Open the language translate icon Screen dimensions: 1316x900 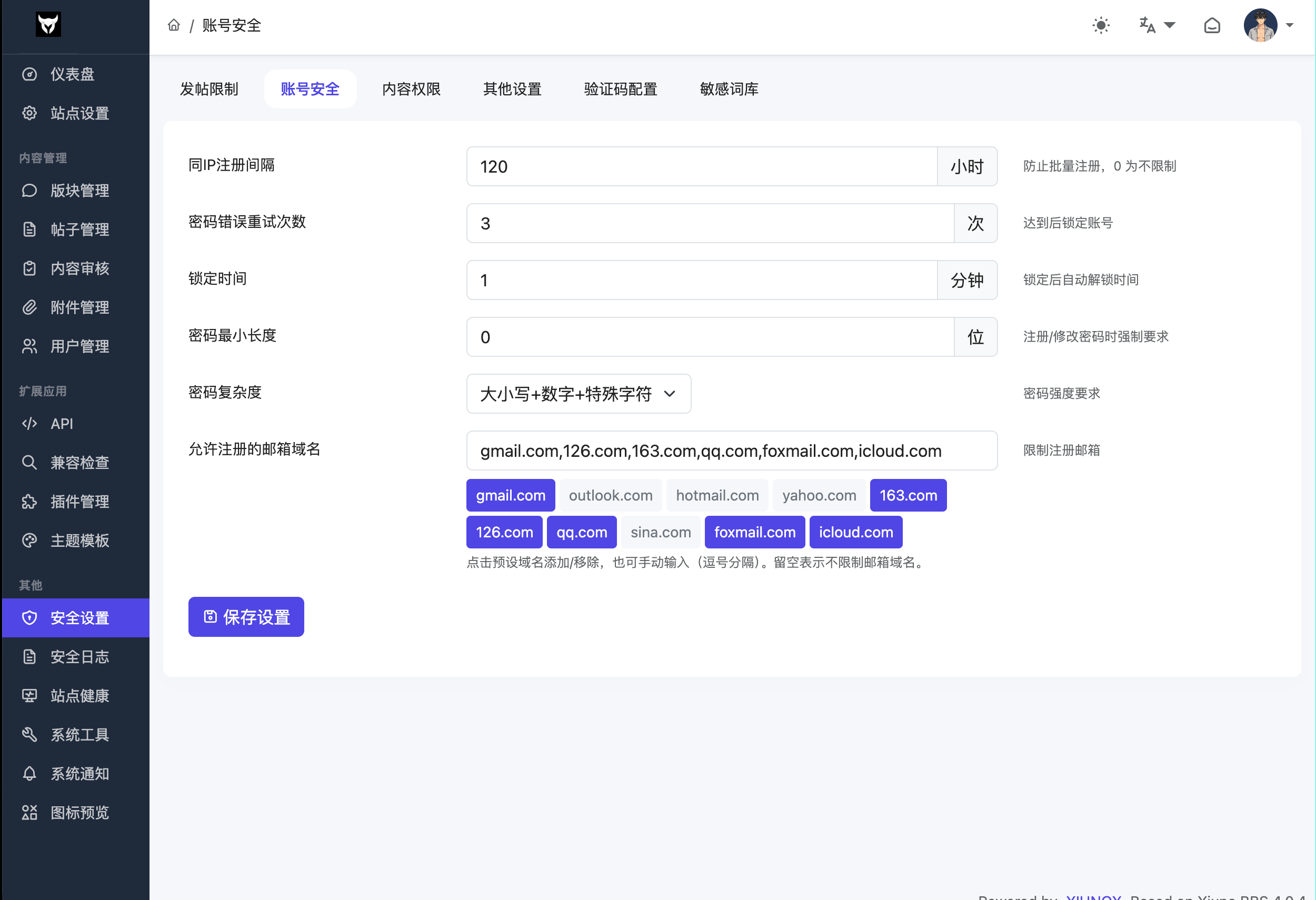[x=1147, y=25]
